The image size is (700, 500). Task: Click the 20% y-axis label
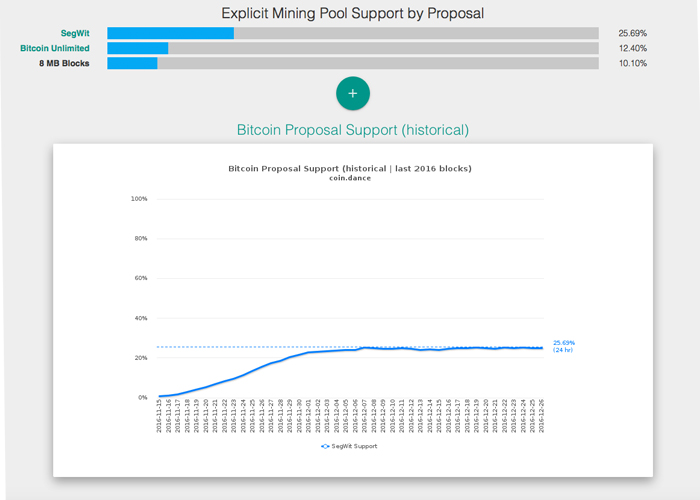click(141, 358)
